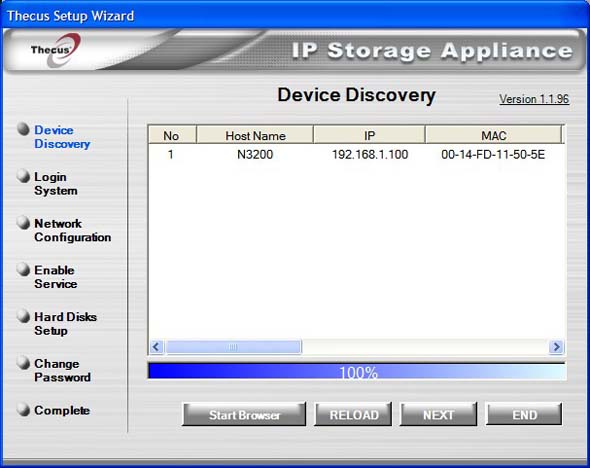The width and height of the screenshot is (590, 468).
Task: Select the N3200 device row
Action: [x=356, y=154]
